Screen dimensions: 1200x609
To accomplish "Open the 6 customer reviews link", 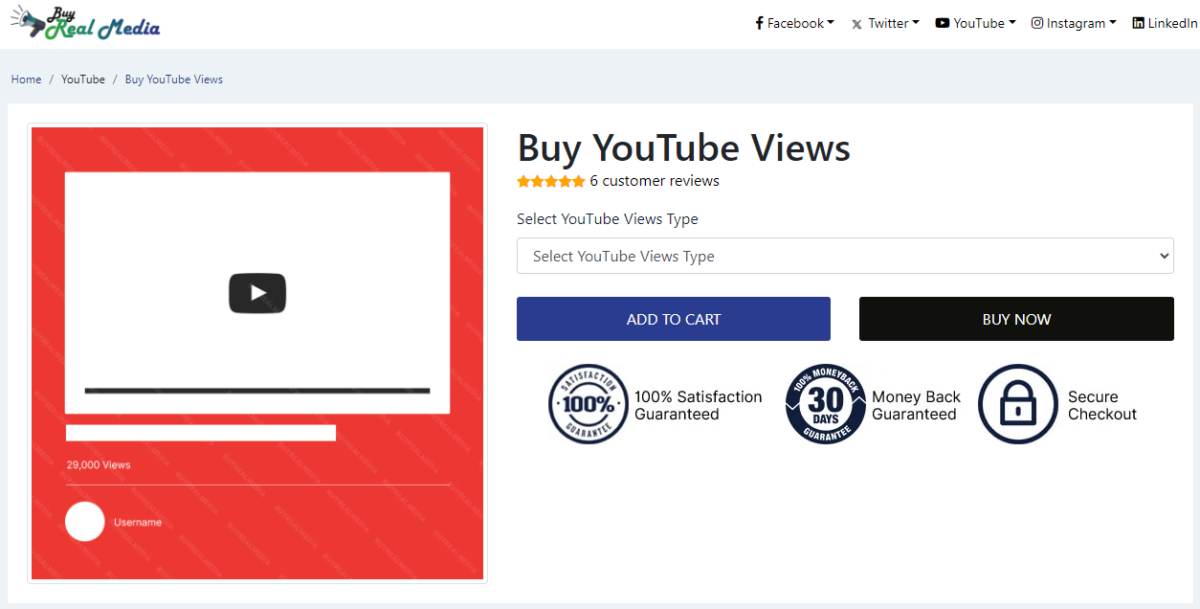I will coord(654,181).
